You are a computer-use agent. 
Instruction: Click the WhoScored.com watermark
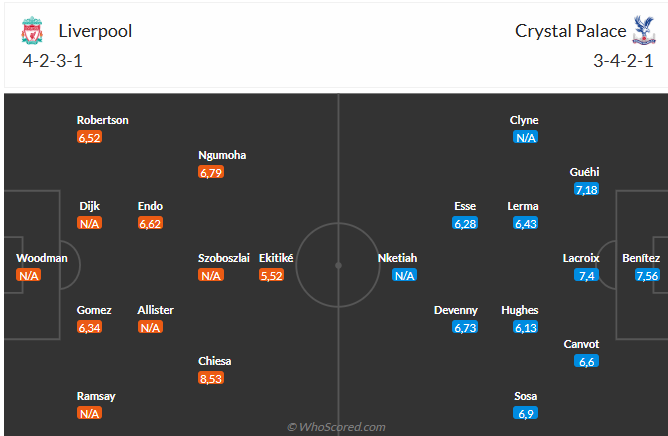(x=336, y=427)
